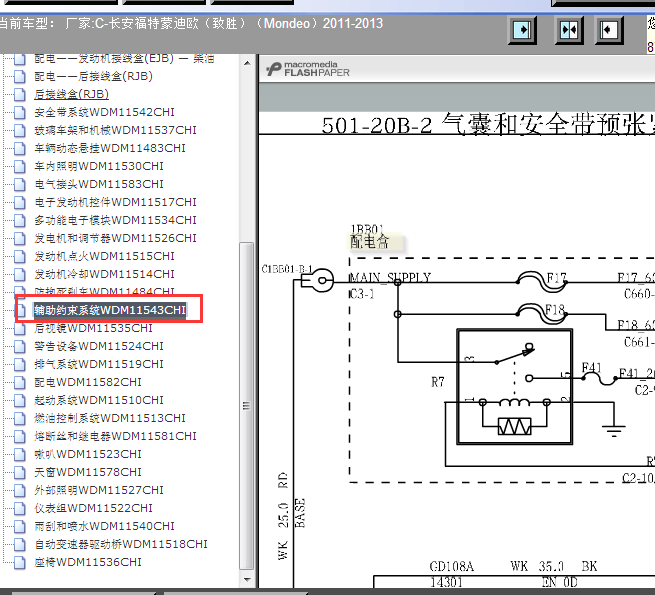Select 安全带系统WDM11542CHI item
Screen dimensions: 655x595
pyautogui.click(x=104, y=112)
